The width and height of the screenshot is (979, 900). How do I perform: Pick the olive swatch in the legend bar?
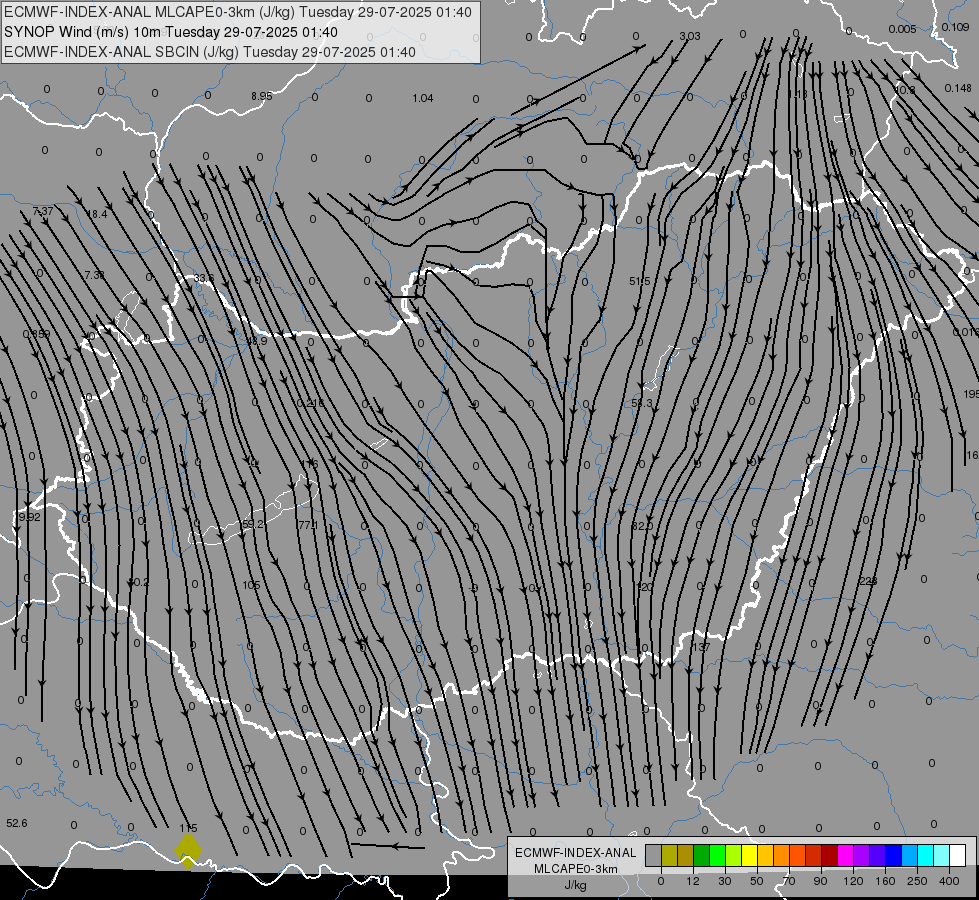pyautogui.click(x=669, y=856)
